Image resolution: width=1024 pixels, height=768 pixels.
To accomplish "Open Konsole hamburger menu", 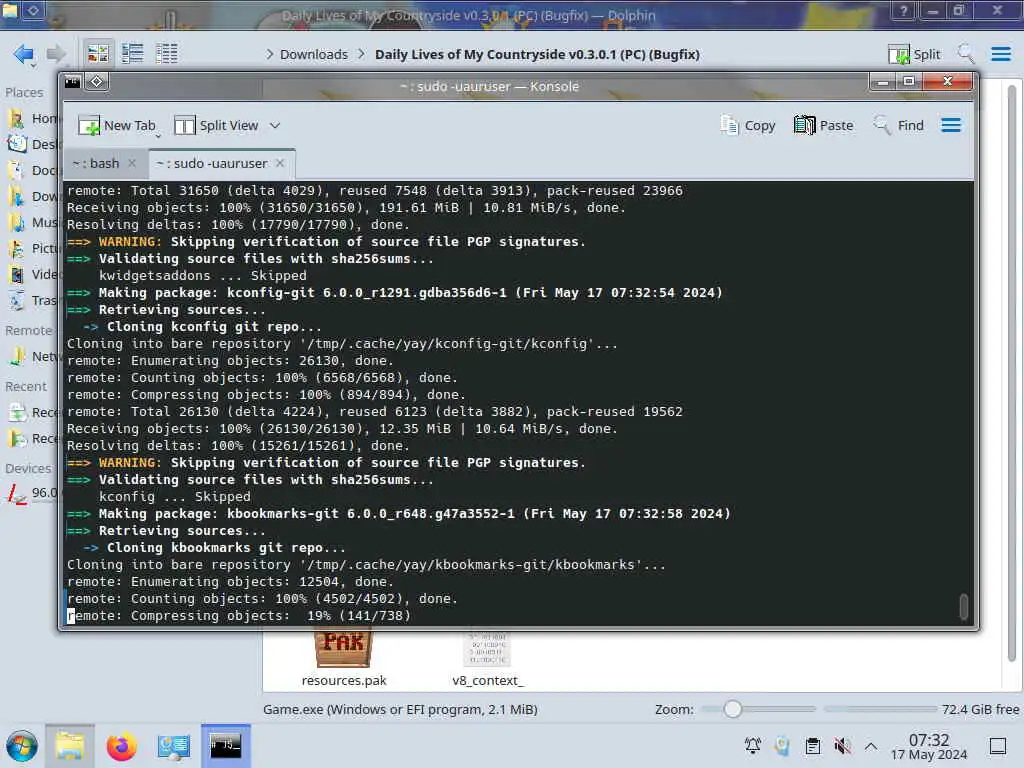I will [951, 125].
